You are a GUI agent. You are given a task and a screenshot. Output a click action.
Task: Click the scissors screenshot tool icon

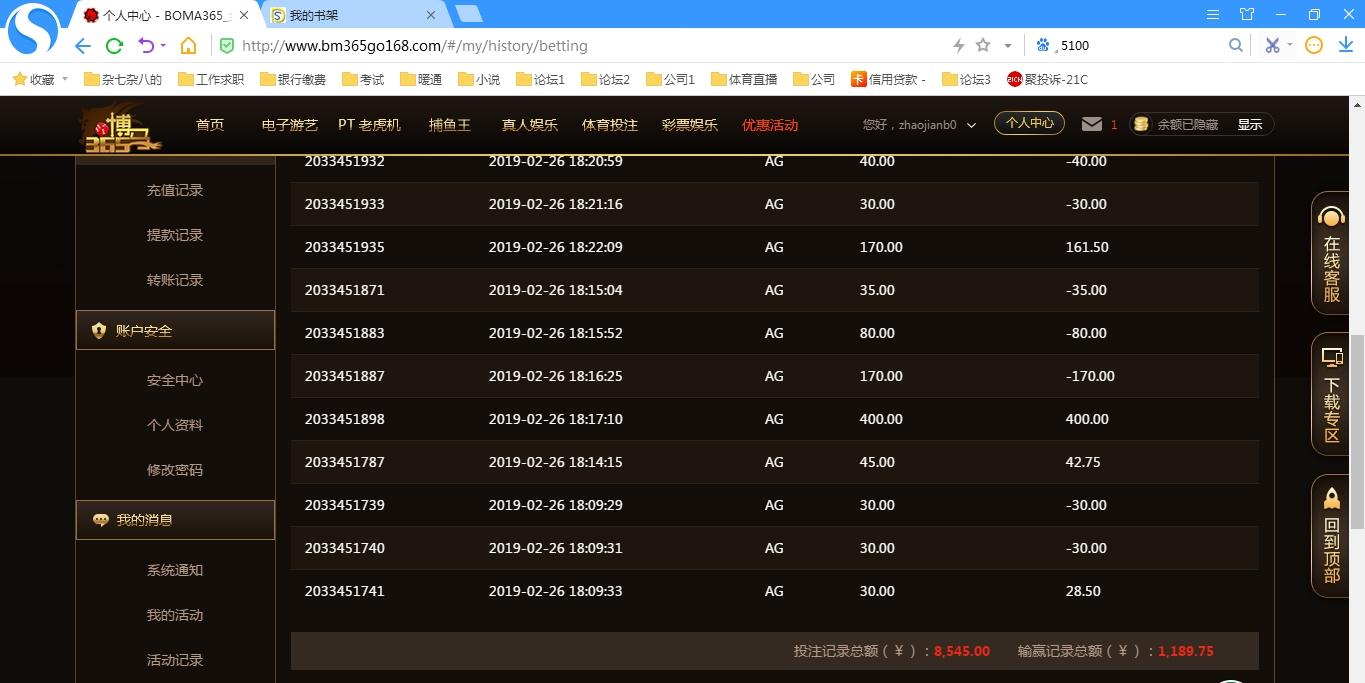point(1272,45)
